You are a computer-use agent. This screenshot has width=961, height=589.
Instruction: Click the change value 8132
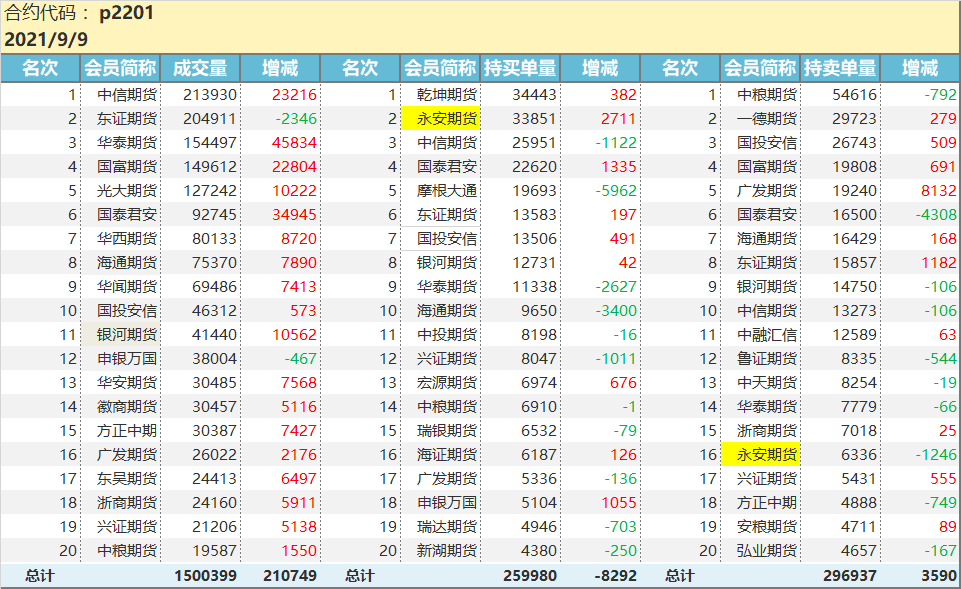(938, 191)
